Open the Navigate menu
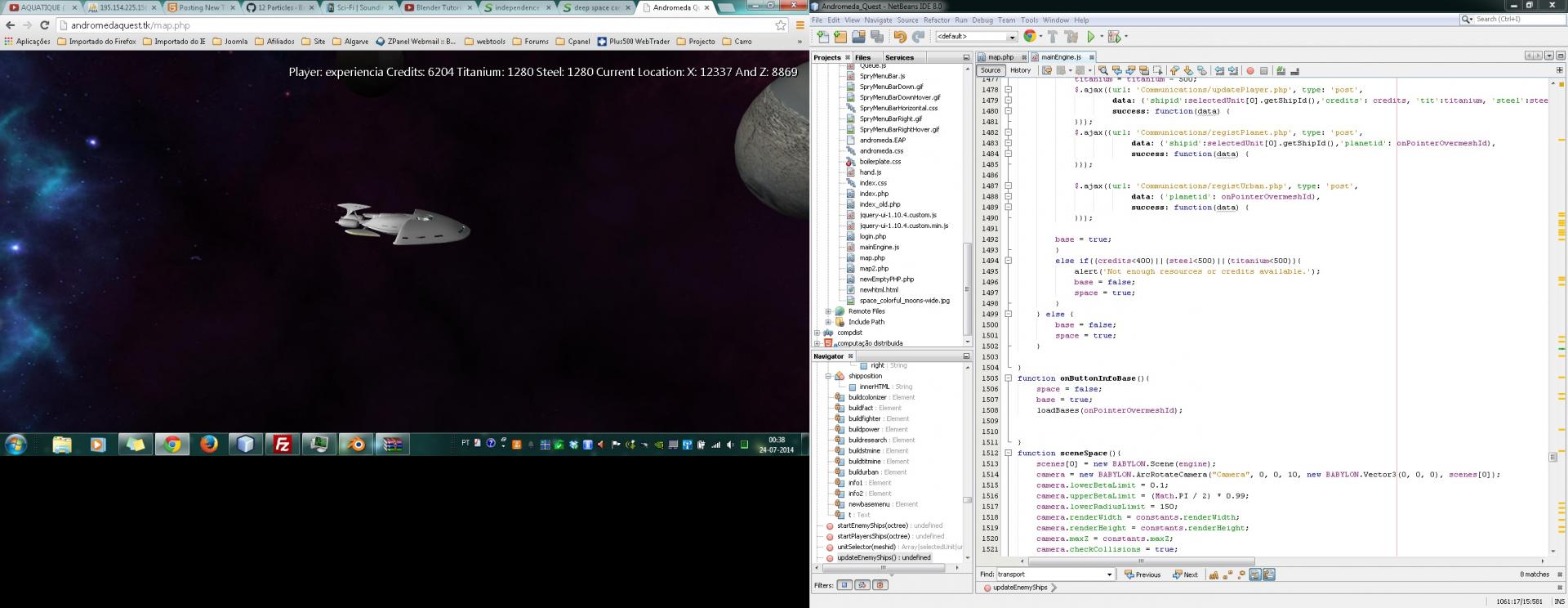Image resolution: width=1568 pixels, height=608 pixels. (x=878, y=20)
